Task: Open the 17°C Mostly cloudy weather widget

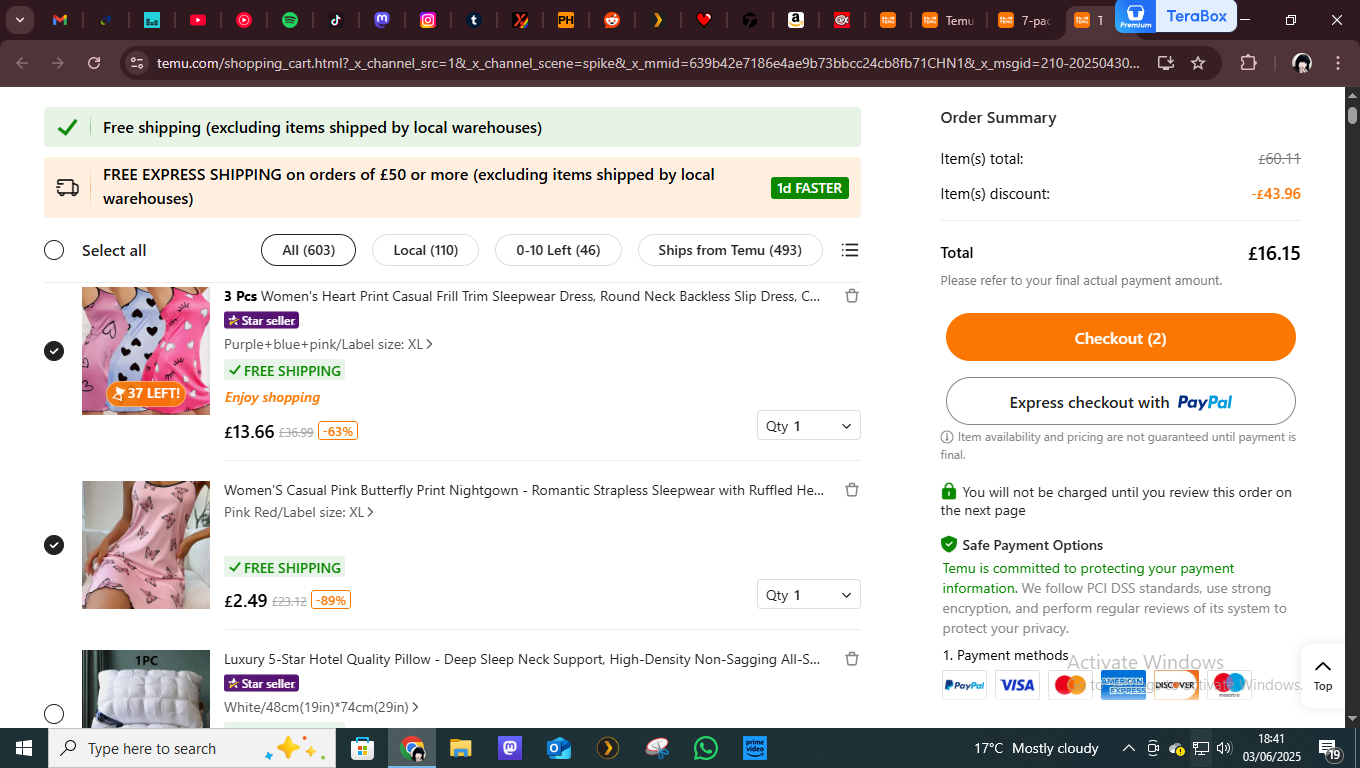Action: [x=1036, y=748]
